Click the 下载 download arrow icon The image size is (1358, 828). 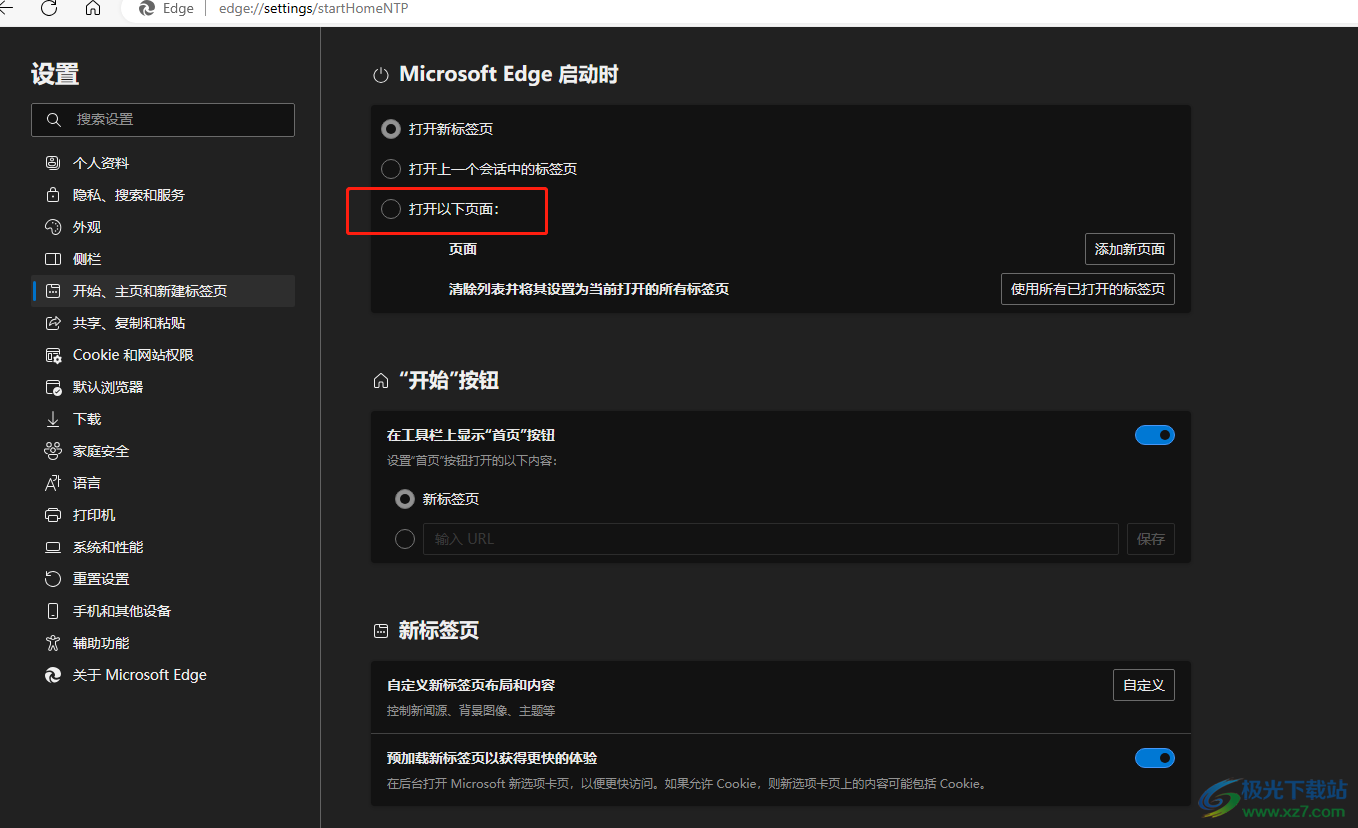coord(53,419)
